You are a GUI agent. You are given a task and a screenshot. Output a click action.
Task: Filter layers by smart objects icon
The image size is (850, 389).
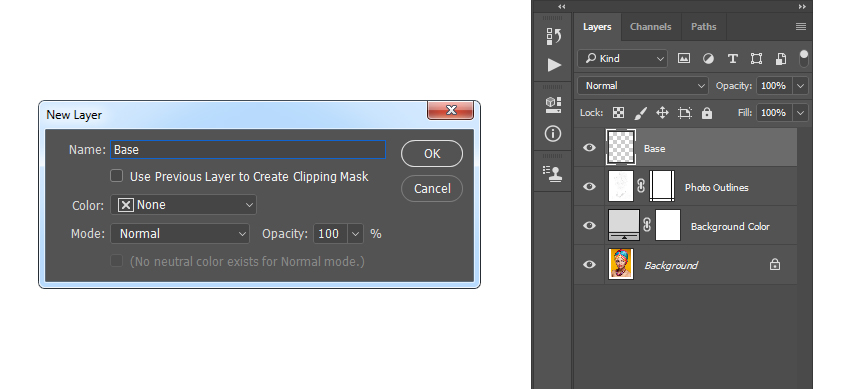781,59
